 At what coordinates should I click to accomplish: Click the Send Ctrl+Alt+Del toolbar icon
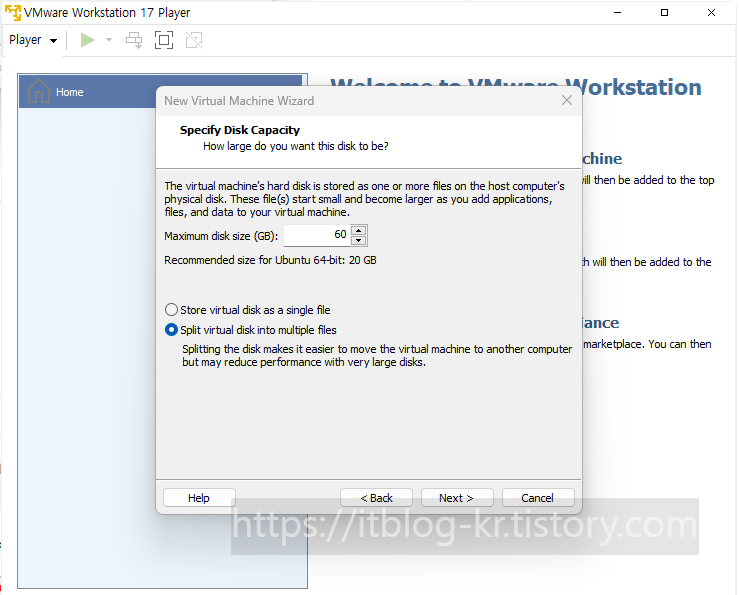[134, 40]
